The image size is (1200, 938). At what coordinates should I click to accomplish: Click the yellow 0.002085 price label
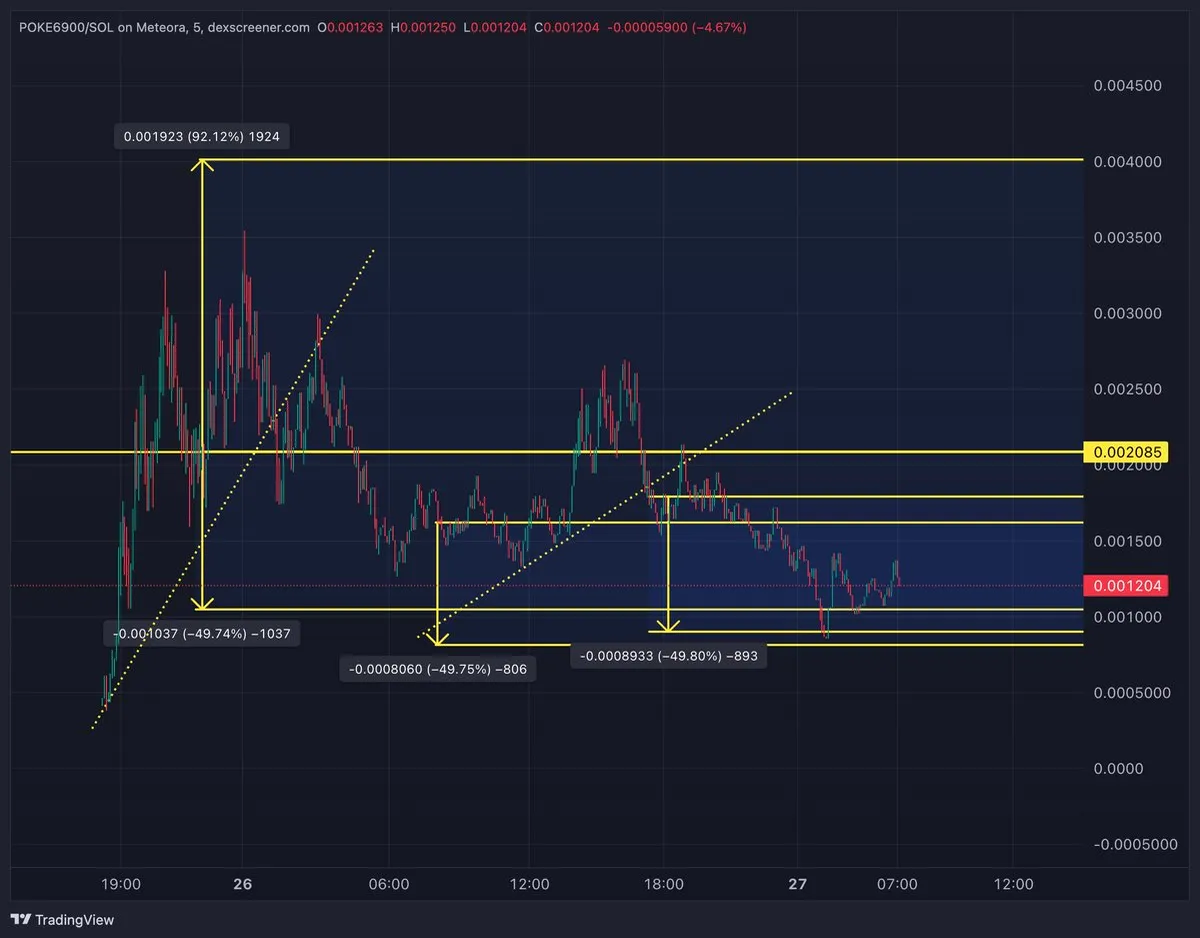(x=1127, y=452)
